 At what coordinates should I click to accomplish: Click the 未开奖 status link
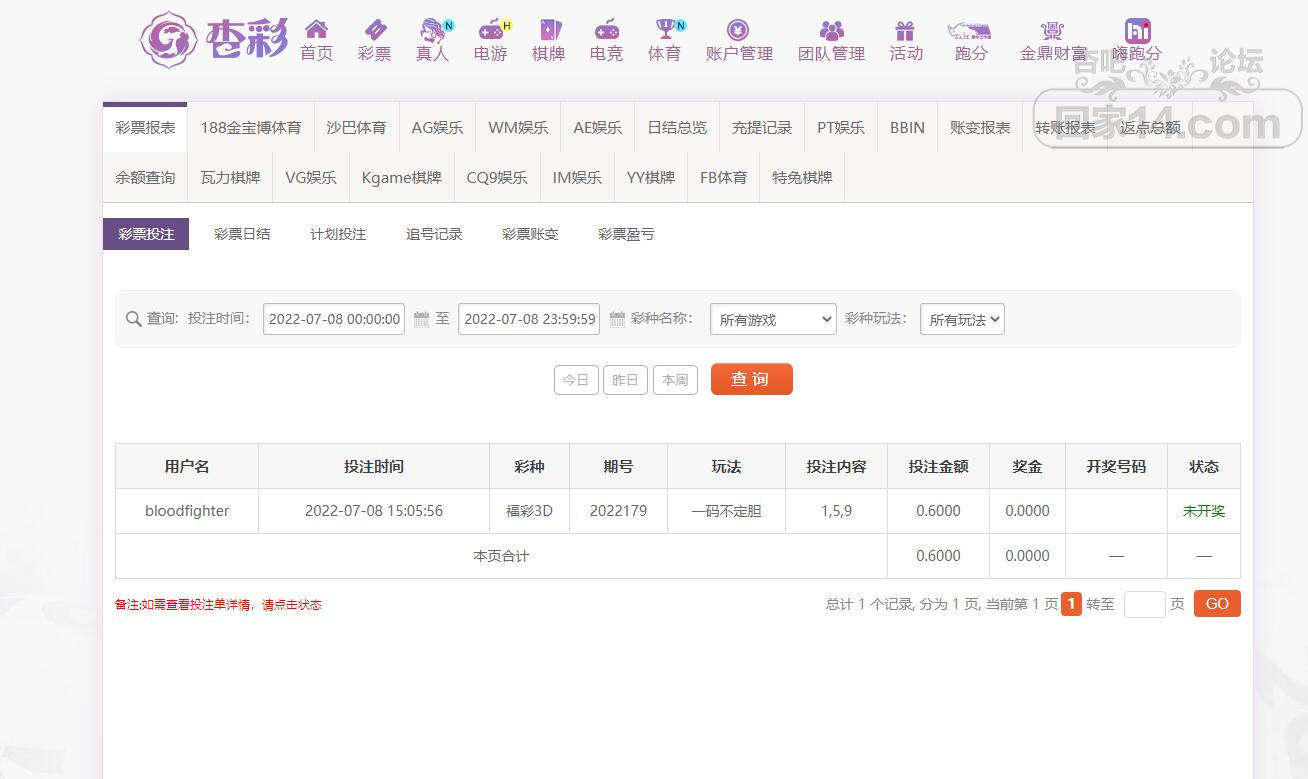coord(1203,511)
